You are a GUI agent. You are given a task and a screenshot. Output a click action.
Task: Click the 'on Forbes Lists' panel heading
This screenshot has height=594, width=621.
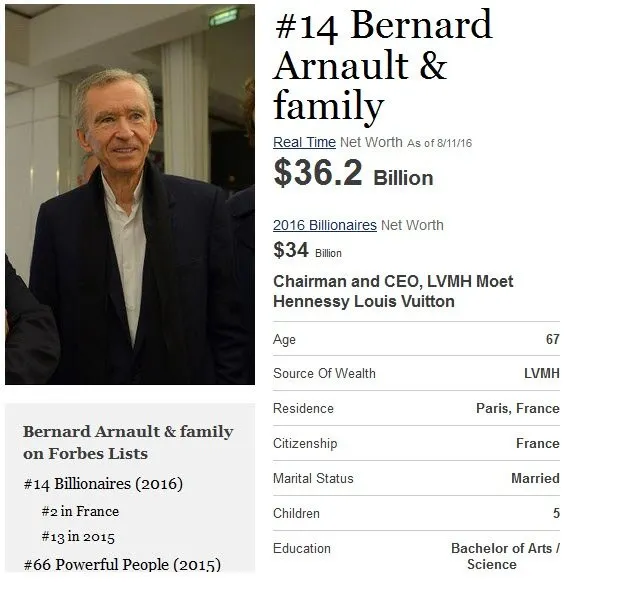(x=128, y=442)
